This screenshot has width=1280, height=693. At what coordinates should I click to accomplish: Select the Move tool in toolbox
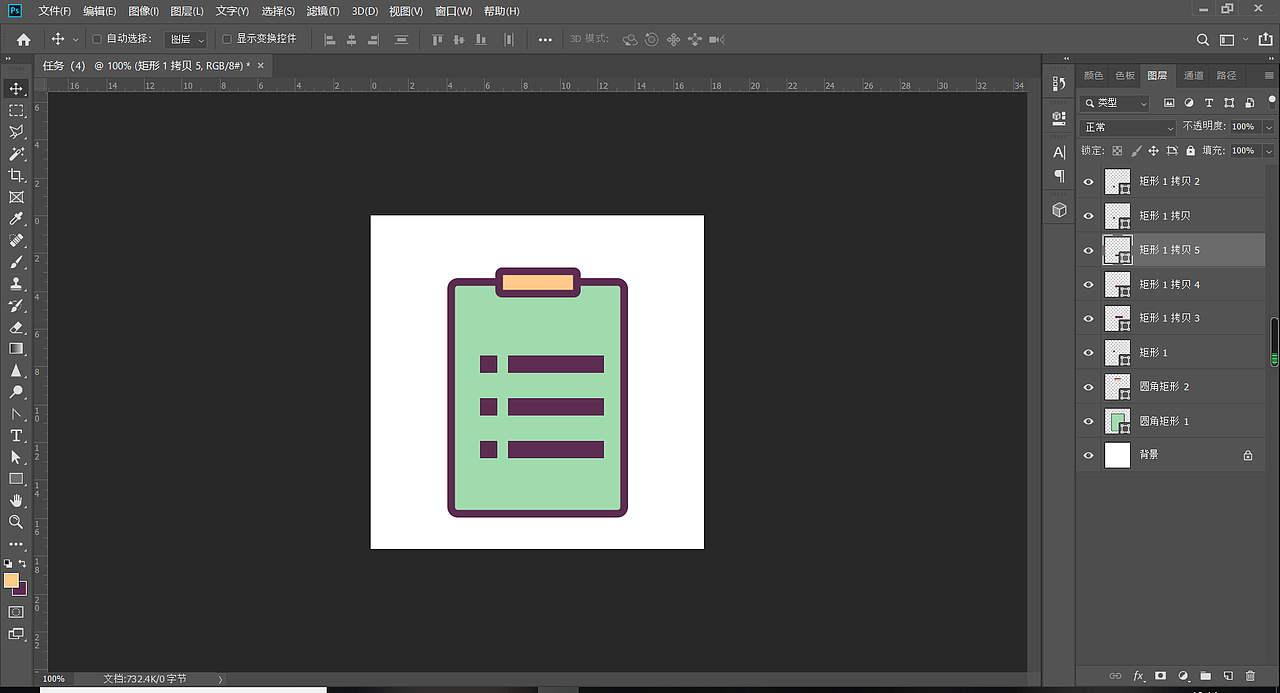(x=16, y=89)
